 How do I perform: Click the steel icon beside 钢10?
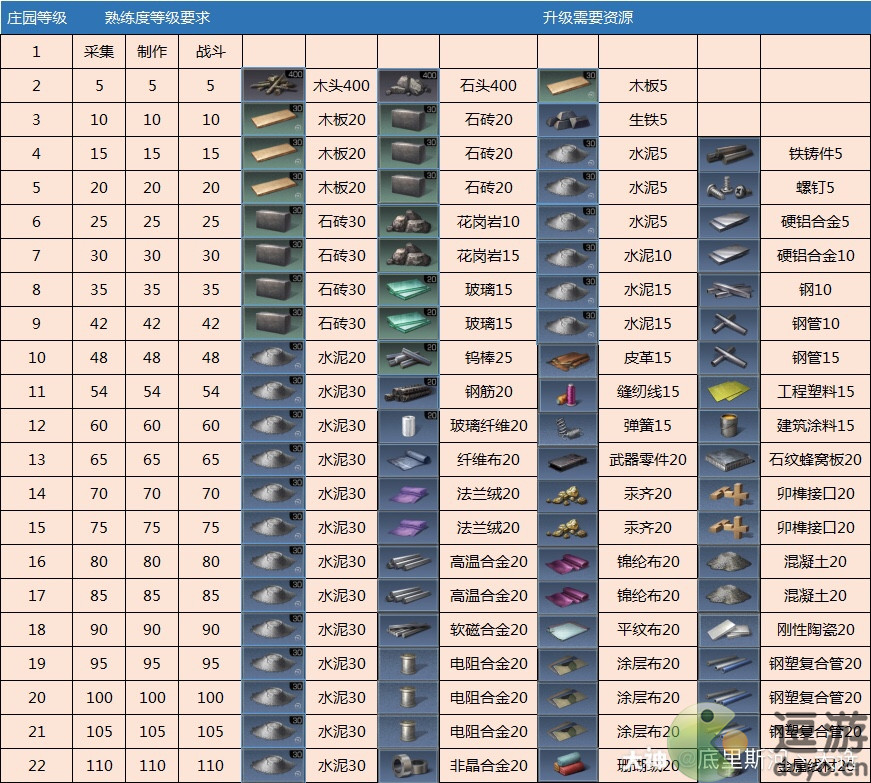tap(729, 289)
